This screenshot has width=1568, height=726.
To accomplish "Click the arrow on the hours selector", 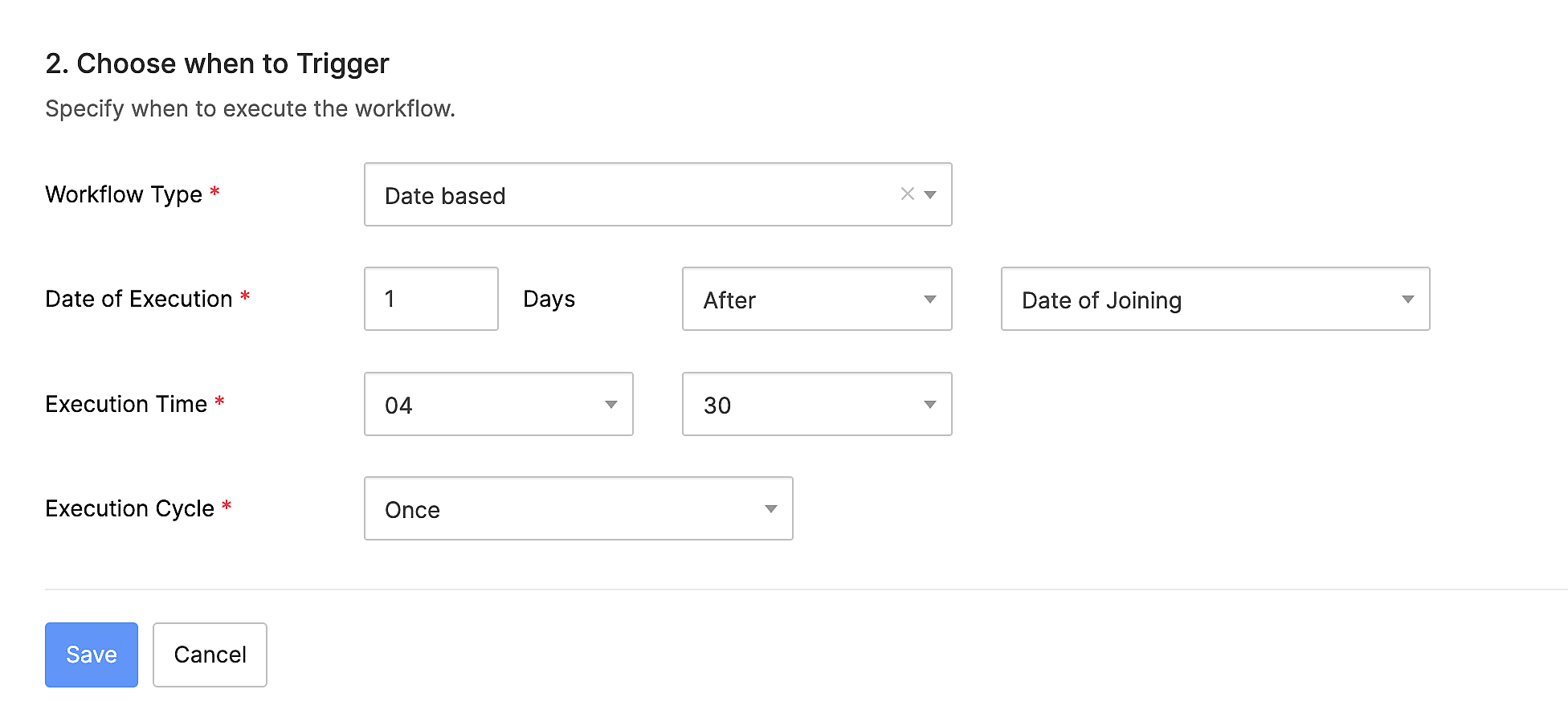I will (610, 404).
